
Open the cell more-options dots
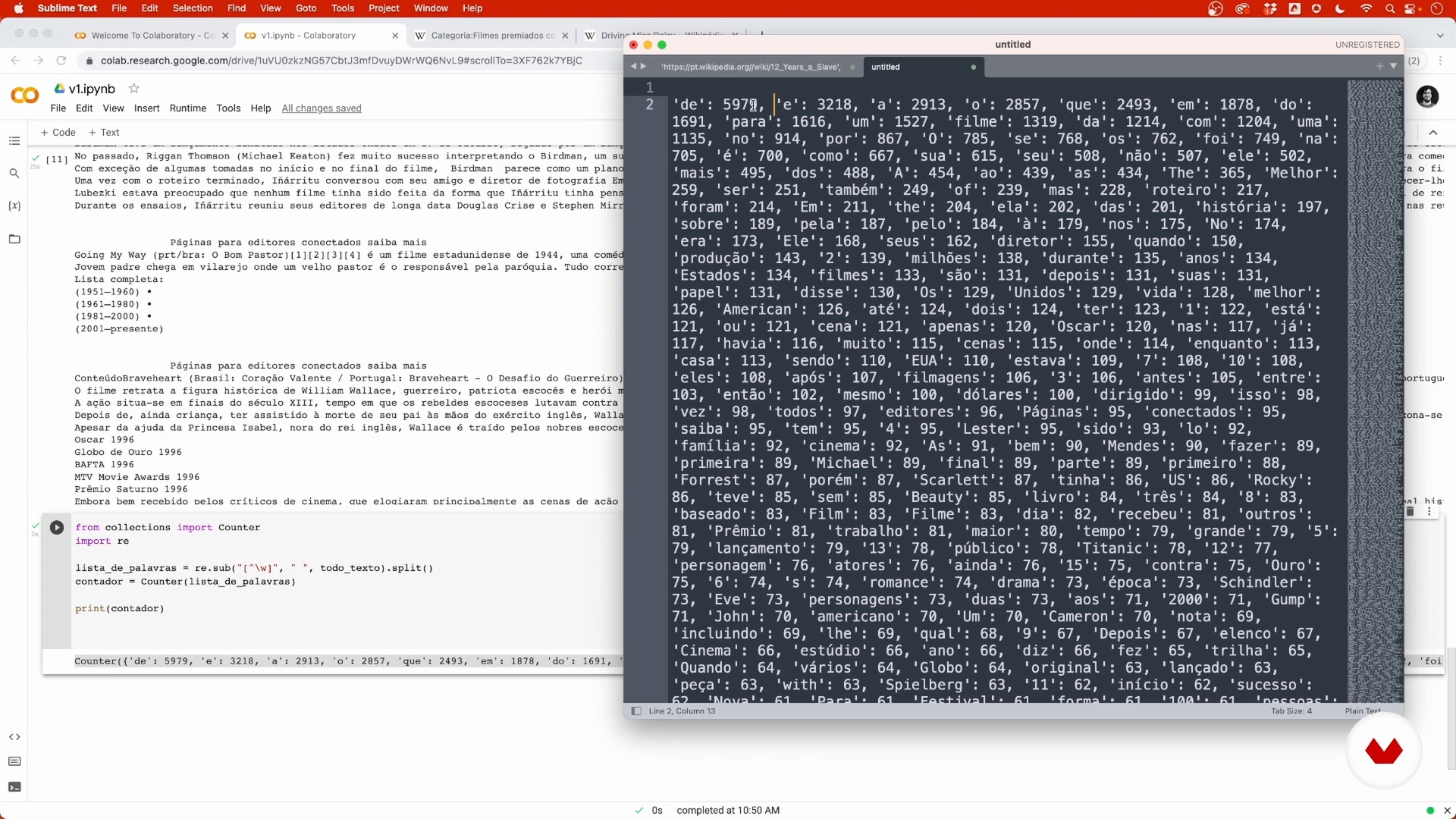(x=1429, y=512)
